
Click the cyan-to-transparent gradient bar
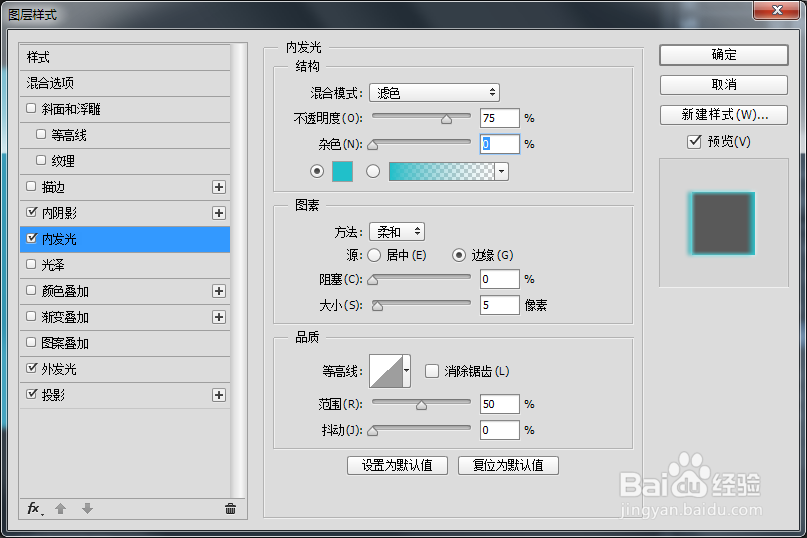[x=442, y=171]
